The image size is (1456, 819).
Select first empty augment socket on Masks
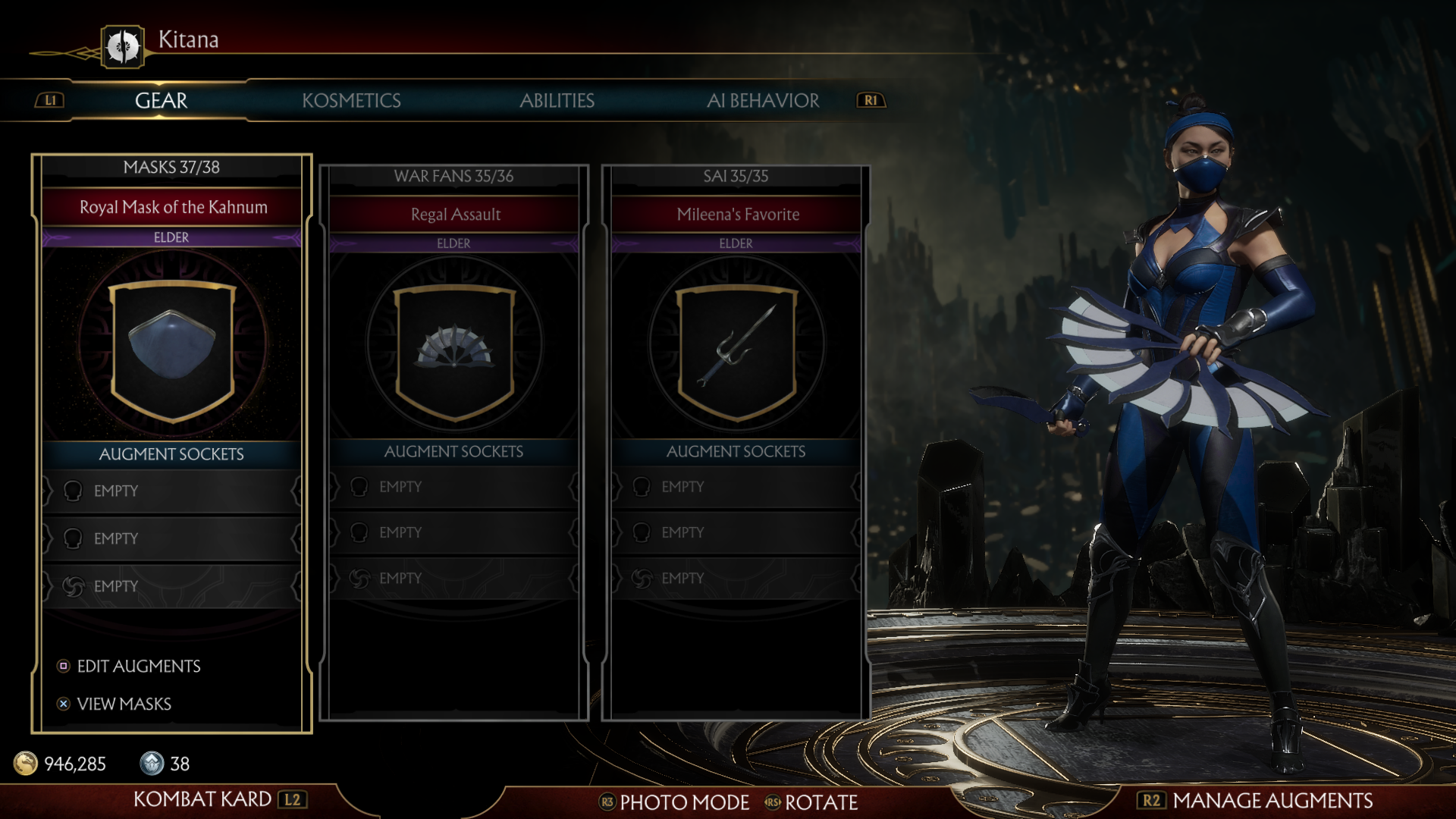tap(171, 491)
